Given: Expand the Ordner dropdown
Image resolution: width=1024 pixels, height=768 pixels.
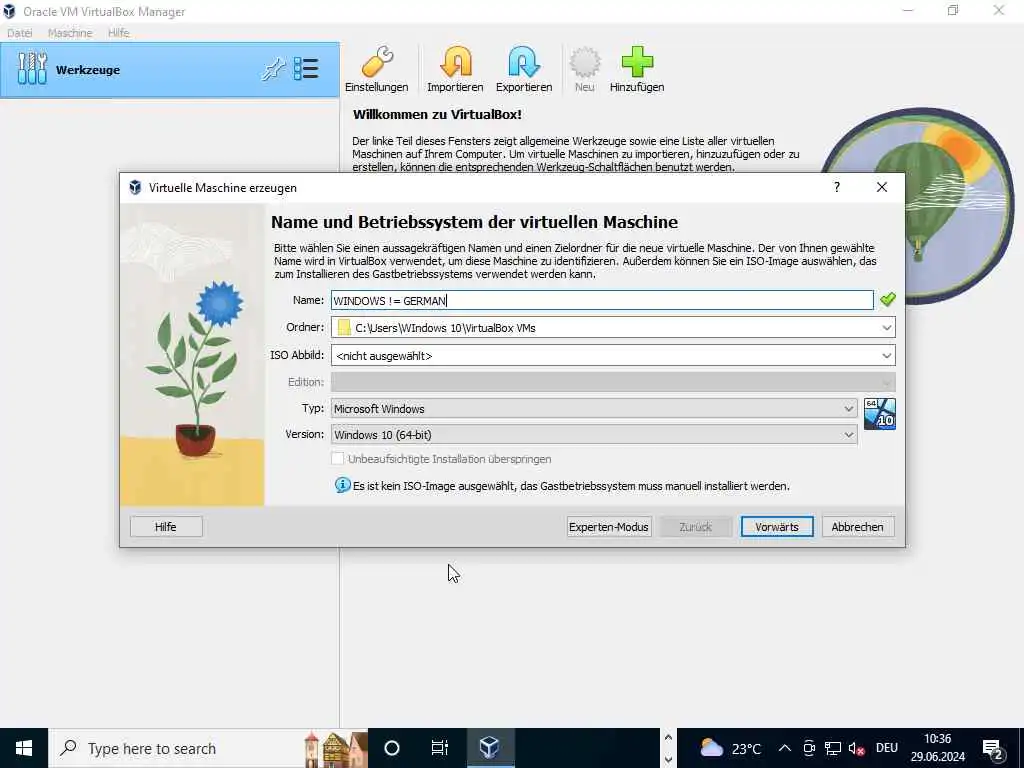Looking at the screenshot, I should (886, 328).
